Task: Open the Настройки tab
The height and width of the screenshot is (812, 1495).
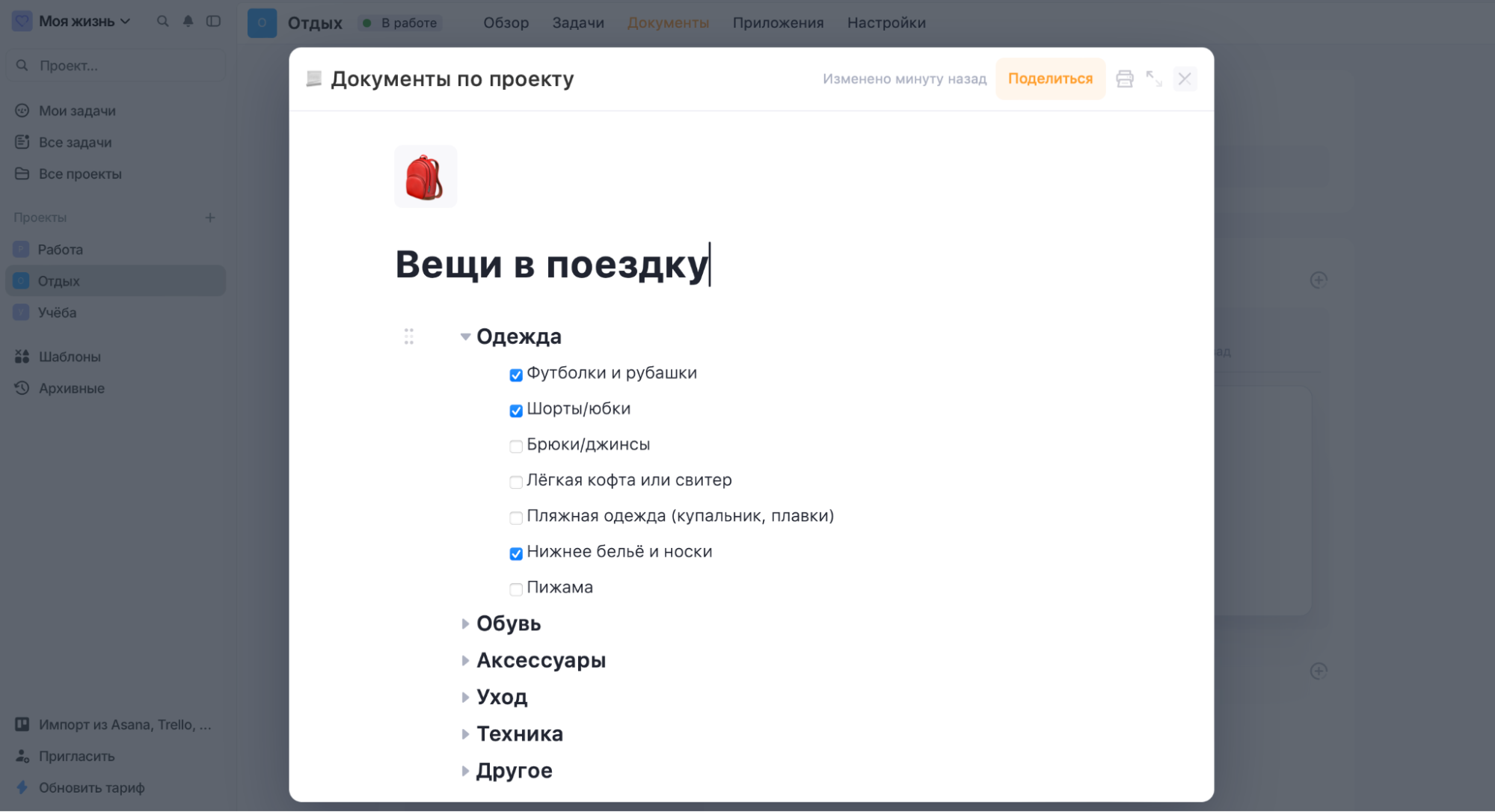Action: (885, 22)
